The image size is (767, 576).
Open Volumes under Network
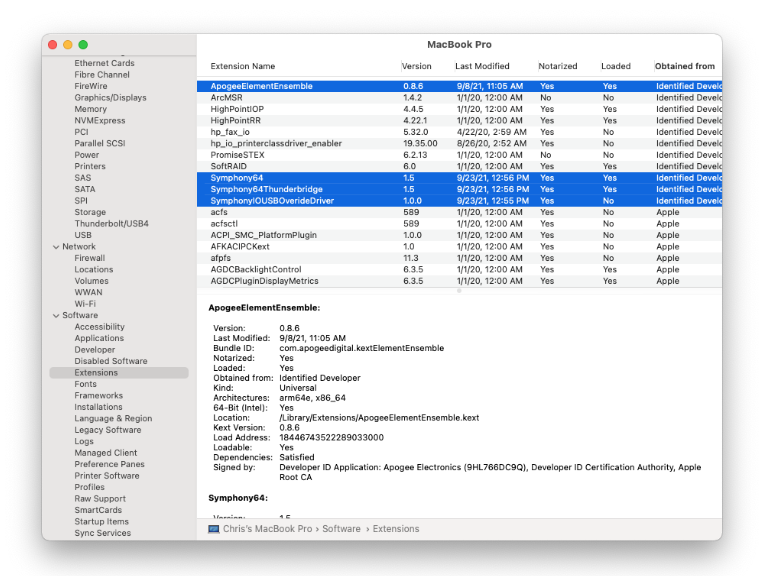coord(91,281)
